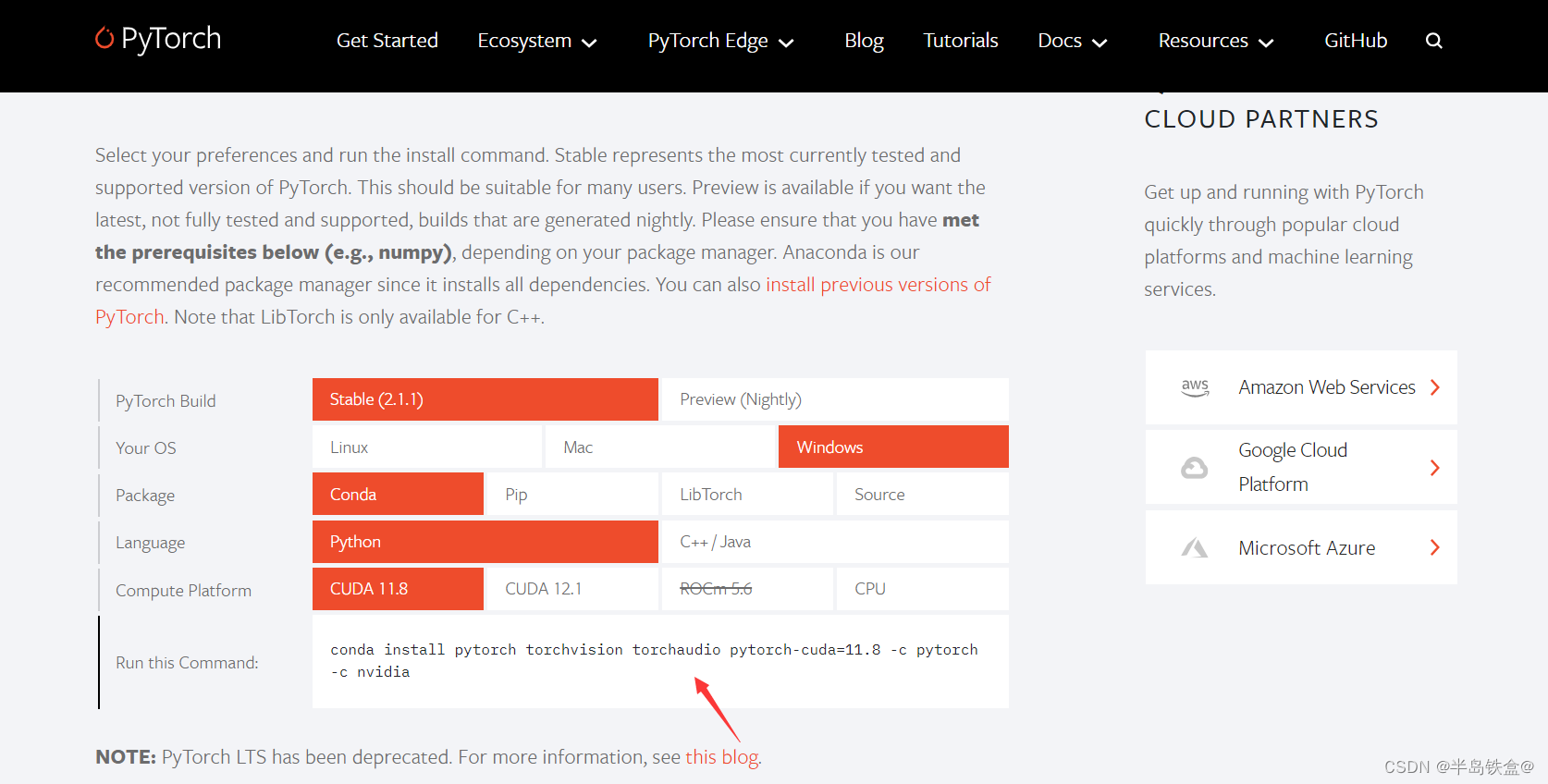Screen dimensions: 1548x784
Task: Open the Tutorials page
Action: click(961, 41)
